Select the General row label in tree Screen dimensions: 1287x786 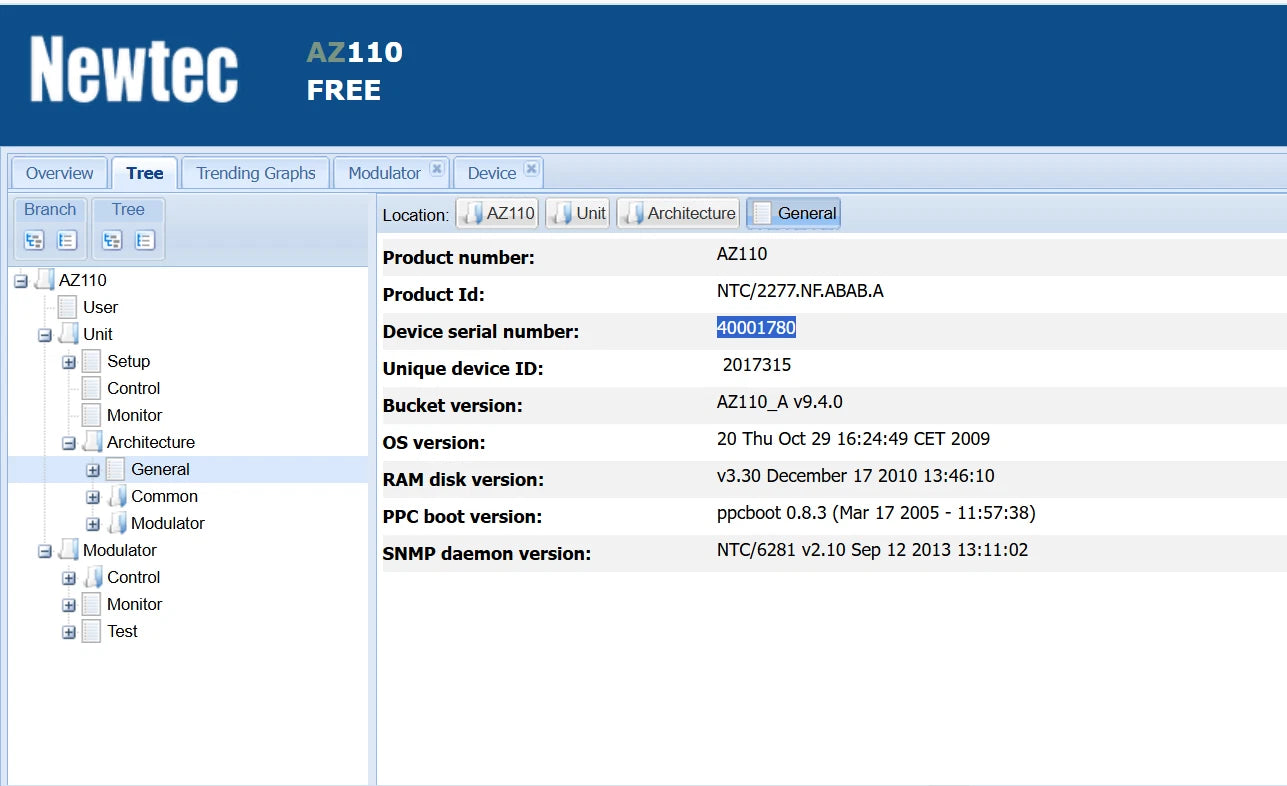pyautogui.click(x=160, y=469)
